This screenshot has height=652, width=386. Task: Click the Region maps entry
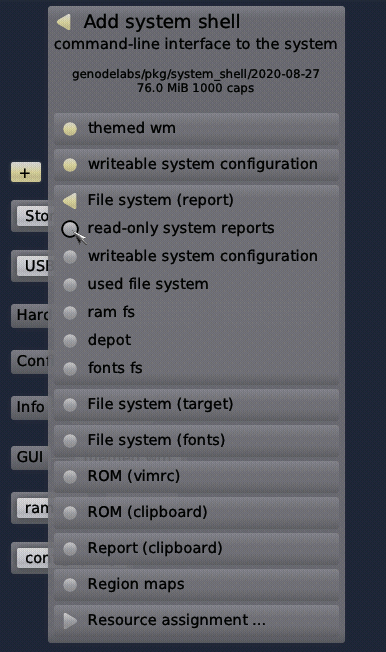point(196,584)
